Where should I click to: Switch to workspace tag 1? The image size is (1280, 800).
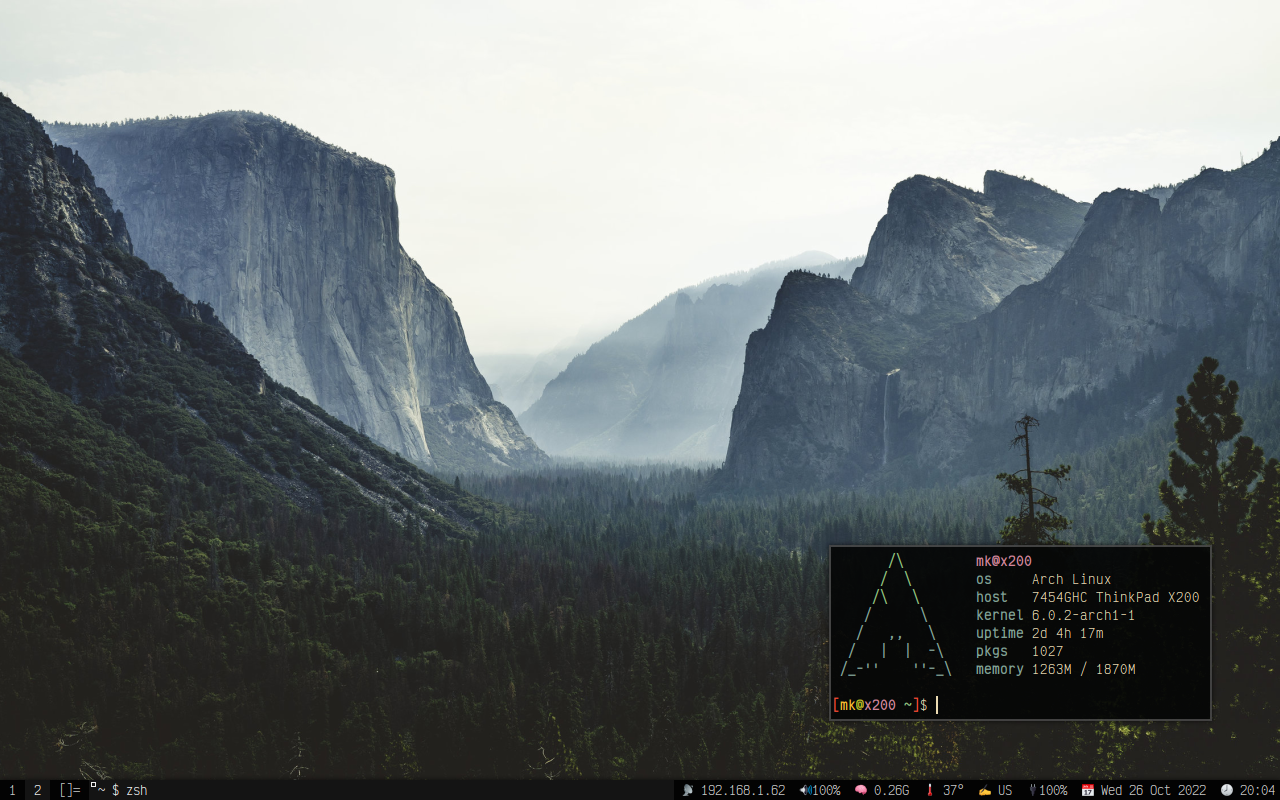[12, 790]
